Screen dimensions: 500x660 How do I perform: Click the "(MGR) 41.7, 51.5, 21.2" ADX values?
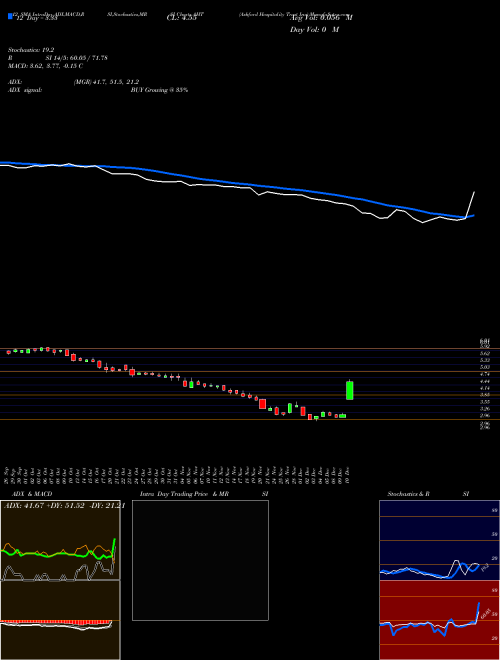pos(106,82)
